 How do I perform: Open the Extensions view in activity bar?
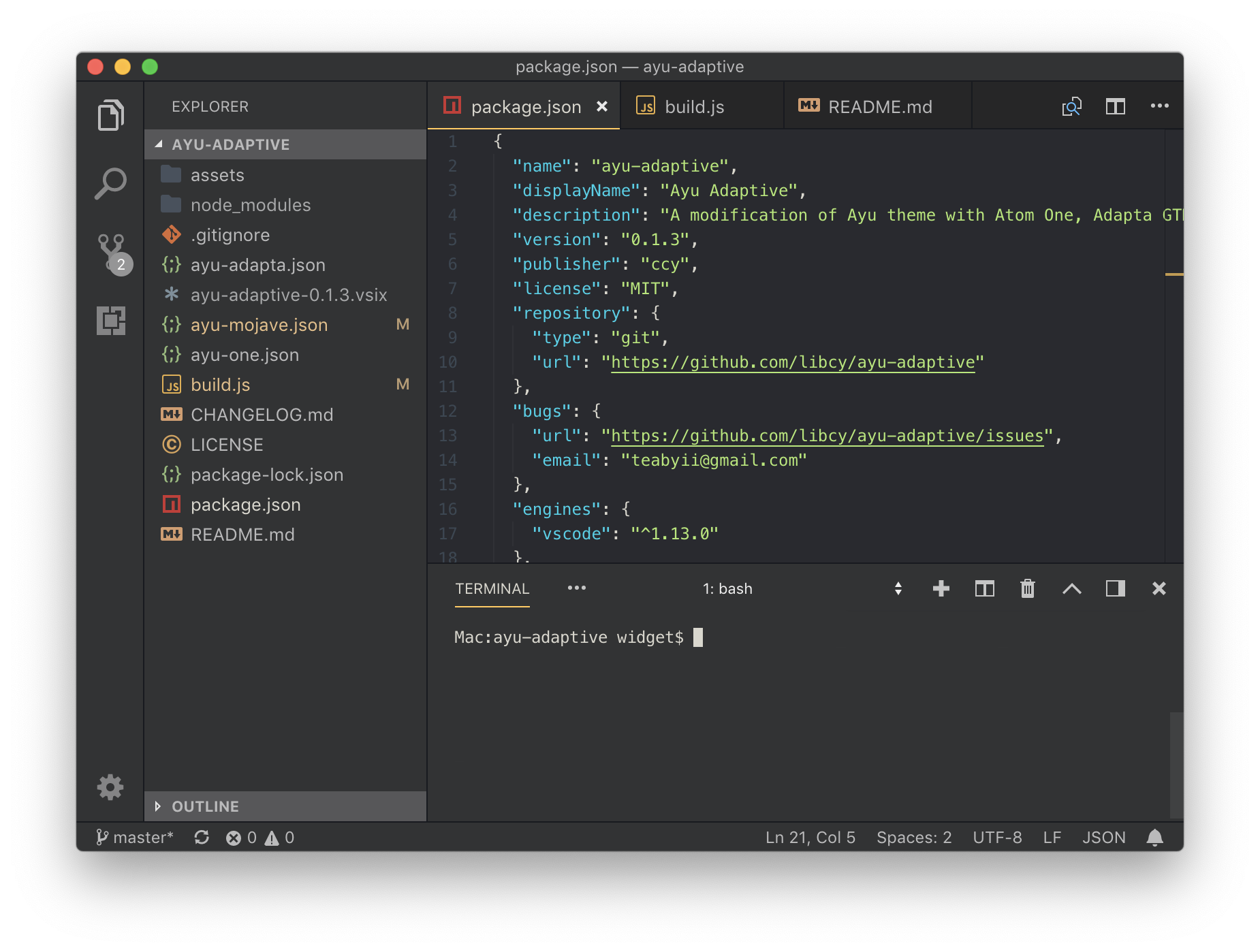(110, 320)
